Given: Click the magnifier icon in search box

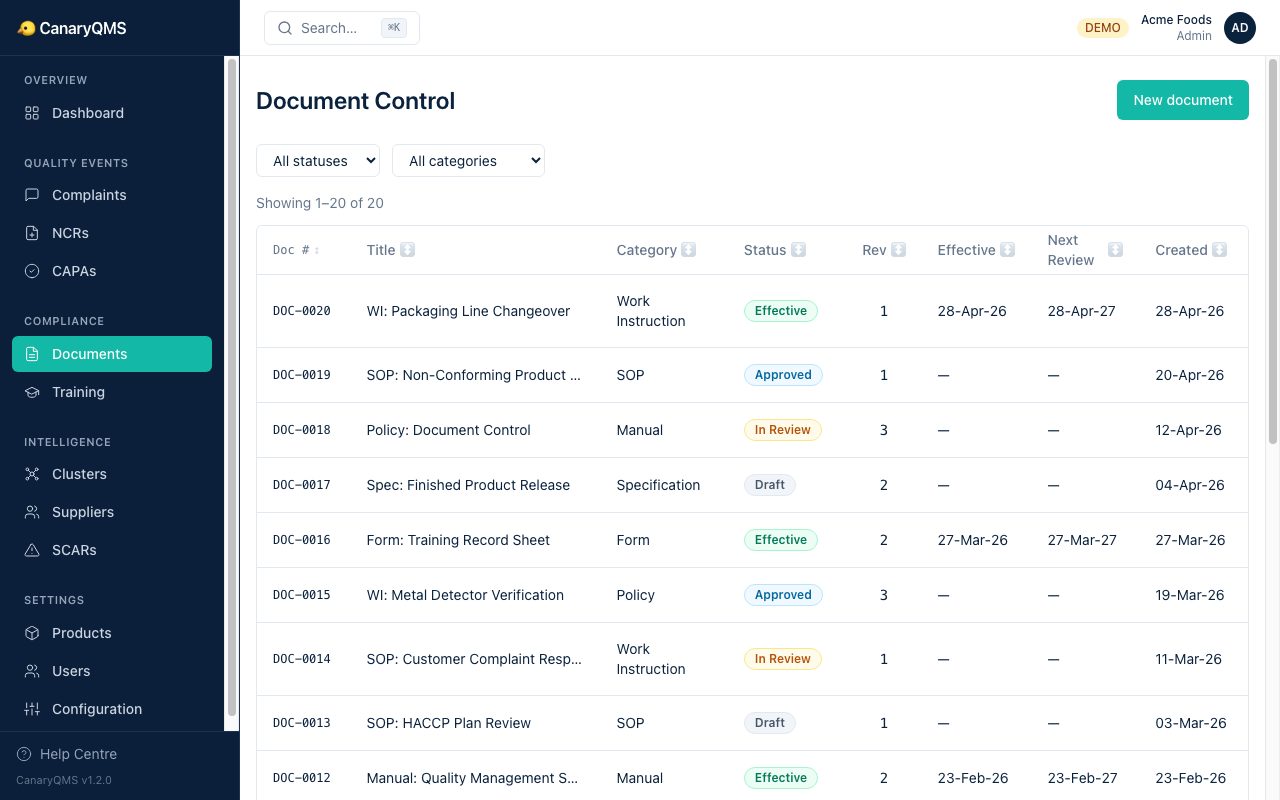Looking at the screenshot, I should pos(285,28).
